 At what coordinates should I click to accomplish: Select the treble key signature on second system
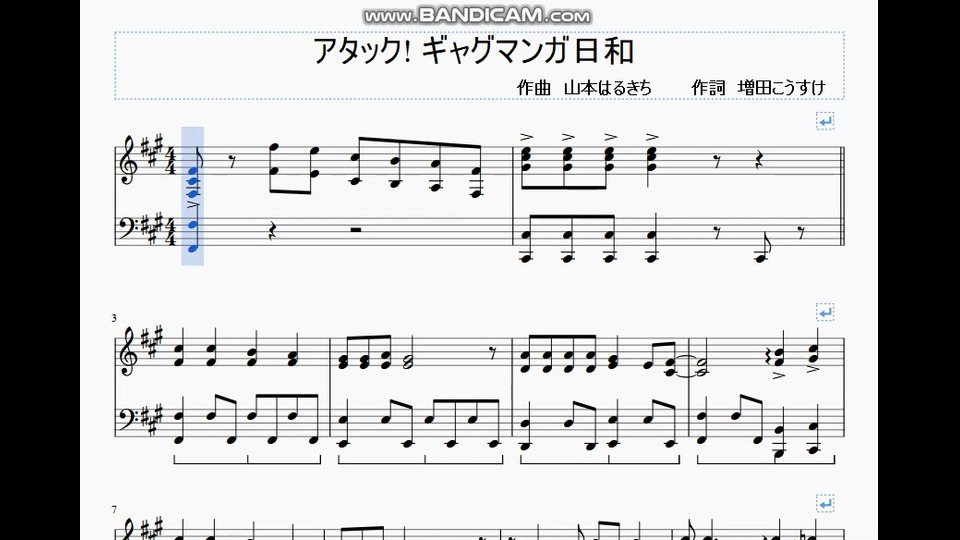152,342
